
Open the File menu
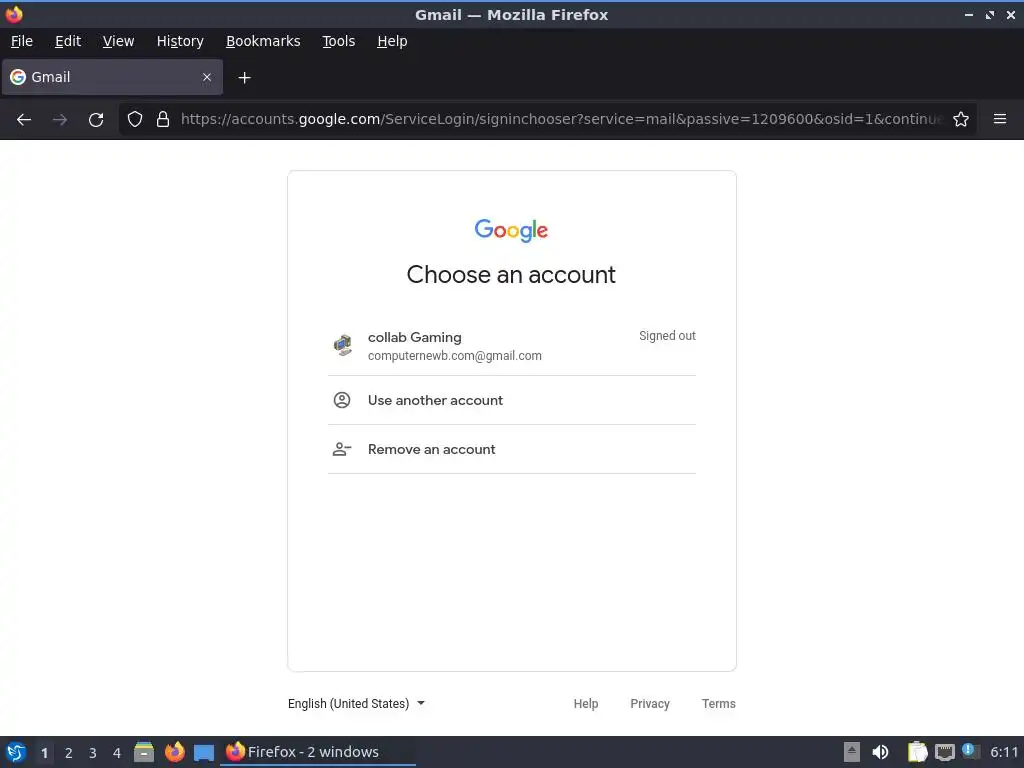click(22, 41)
